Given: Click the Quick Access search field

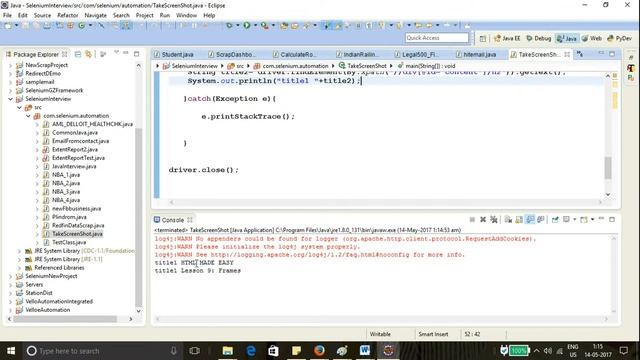Looking at the screenshot, I should pos(437,38).
